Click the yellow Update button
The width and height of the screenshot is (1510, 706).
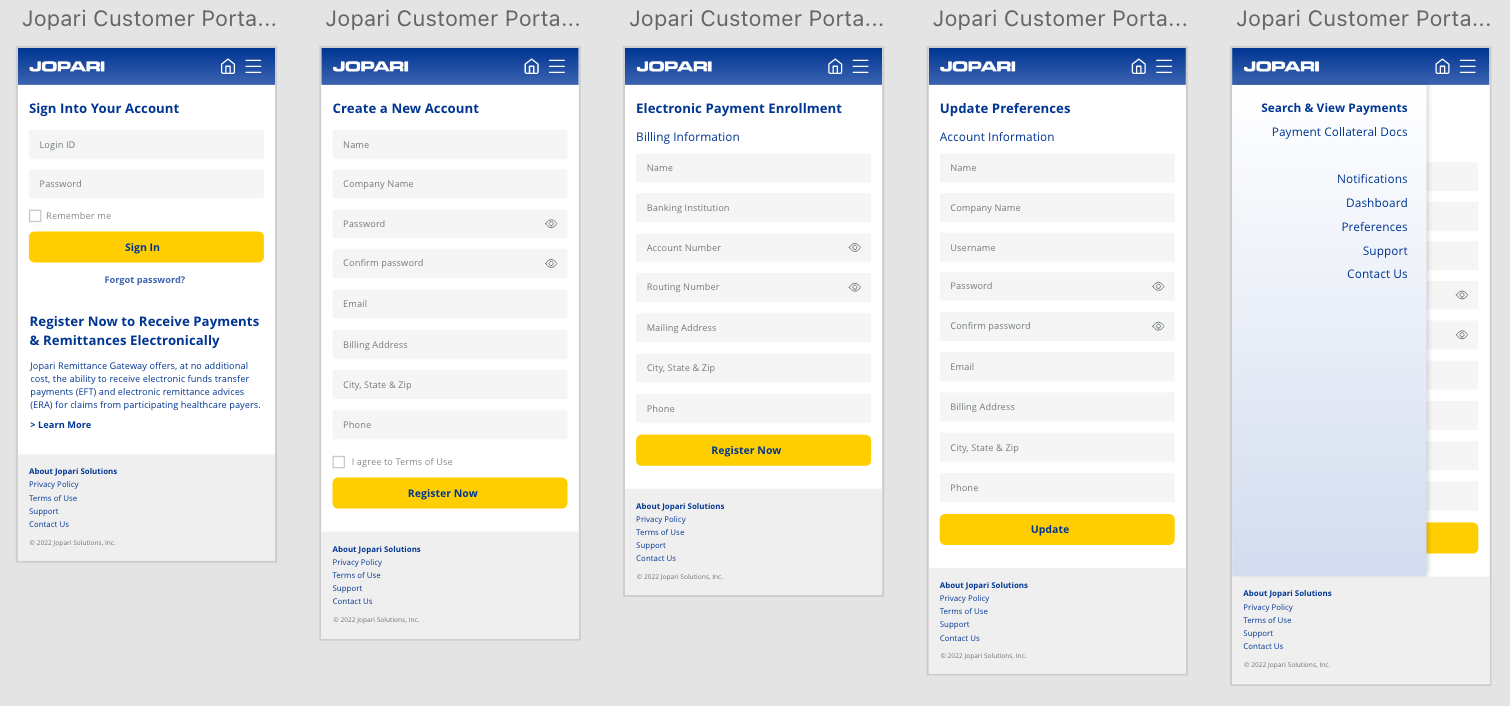point(1057,529)
